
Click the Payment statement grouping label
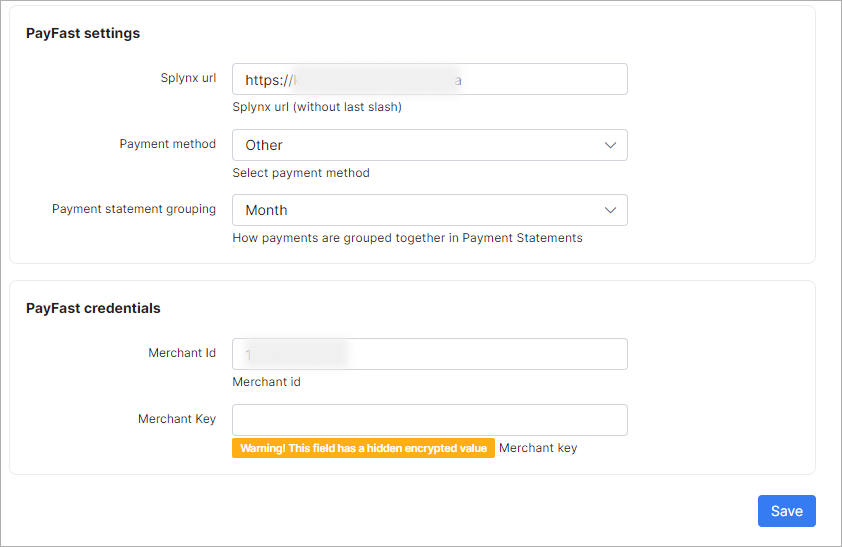click(134, 209)
